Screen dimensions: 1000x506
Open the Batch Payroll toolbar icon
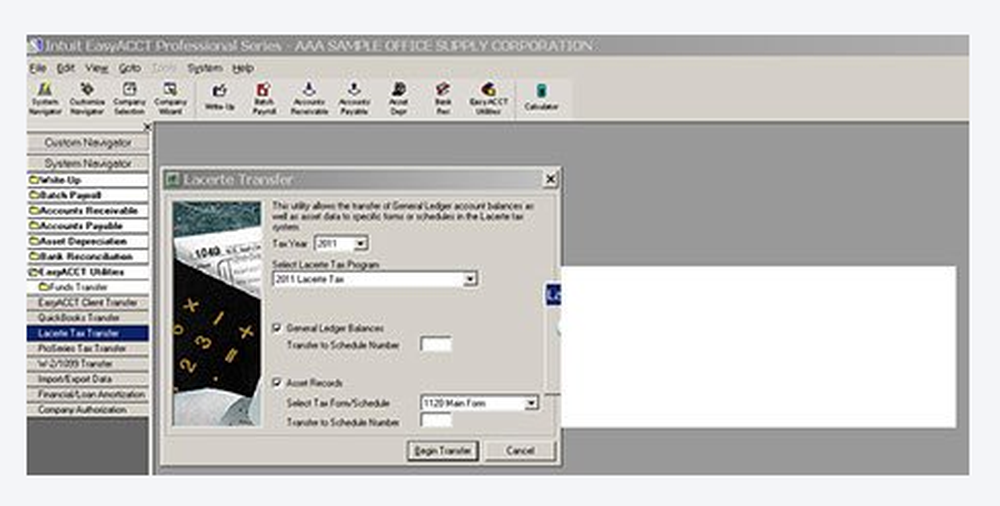[x=264, y=98]
